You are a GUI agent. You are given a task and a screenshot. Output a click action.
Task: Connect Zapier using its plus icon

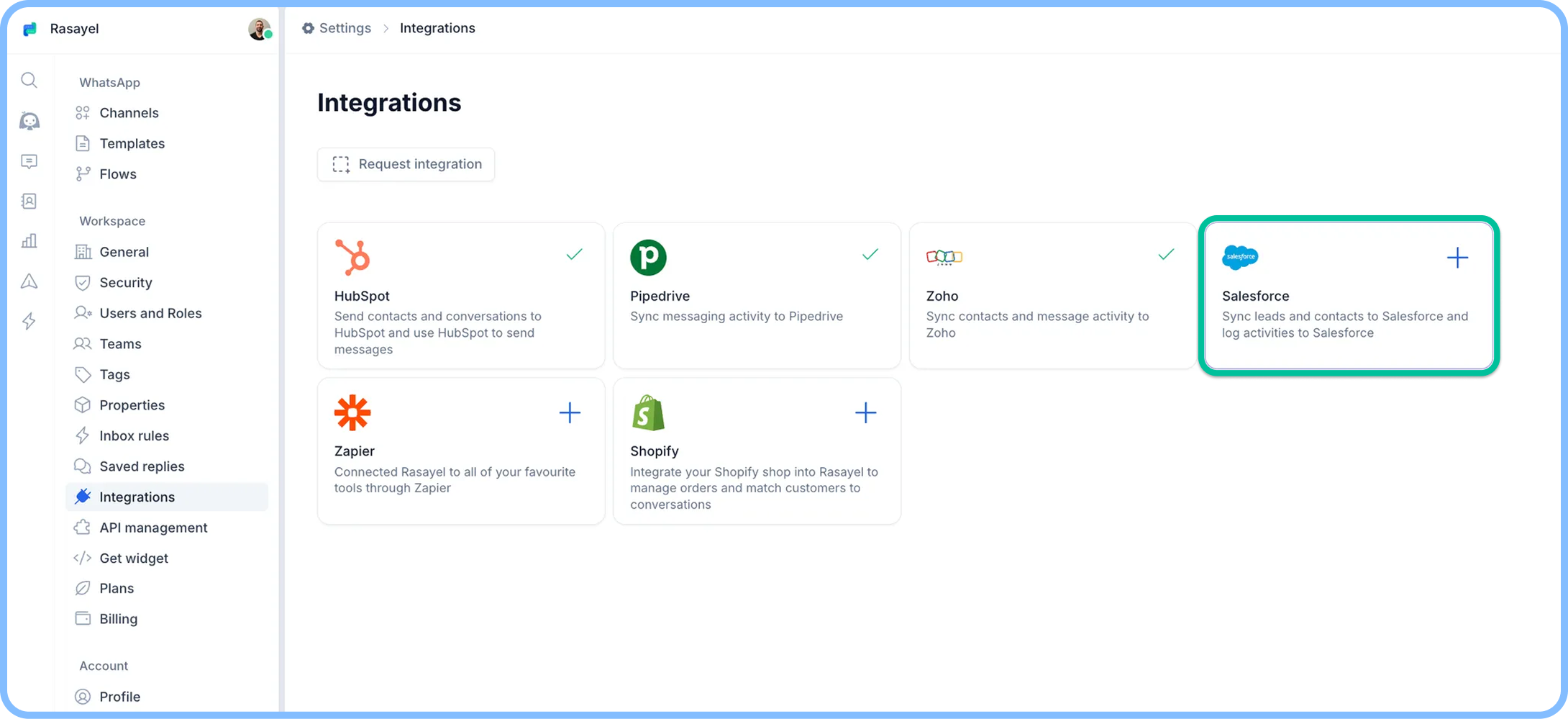pos(569,412)
